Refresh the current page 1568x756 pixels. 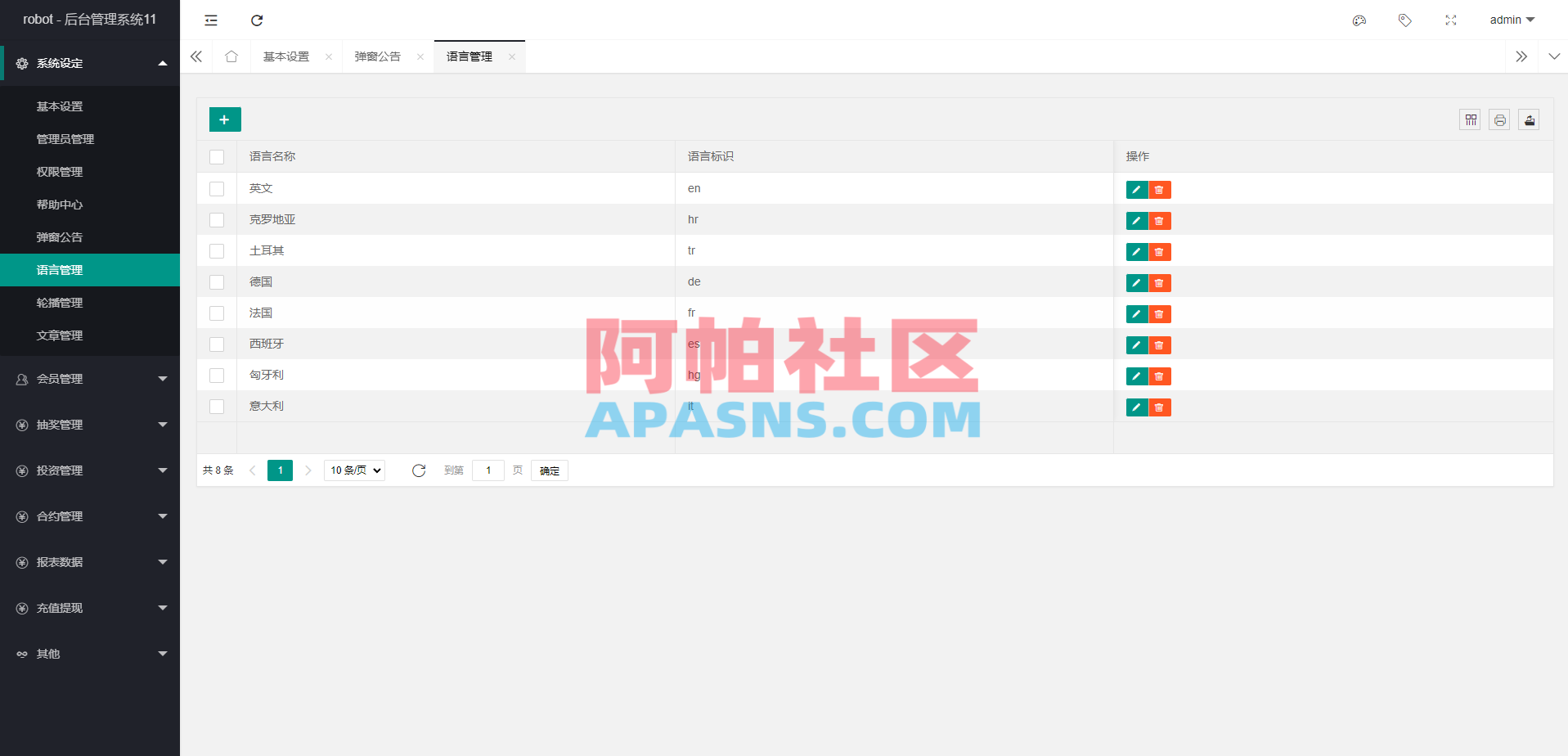click(257, 20)
